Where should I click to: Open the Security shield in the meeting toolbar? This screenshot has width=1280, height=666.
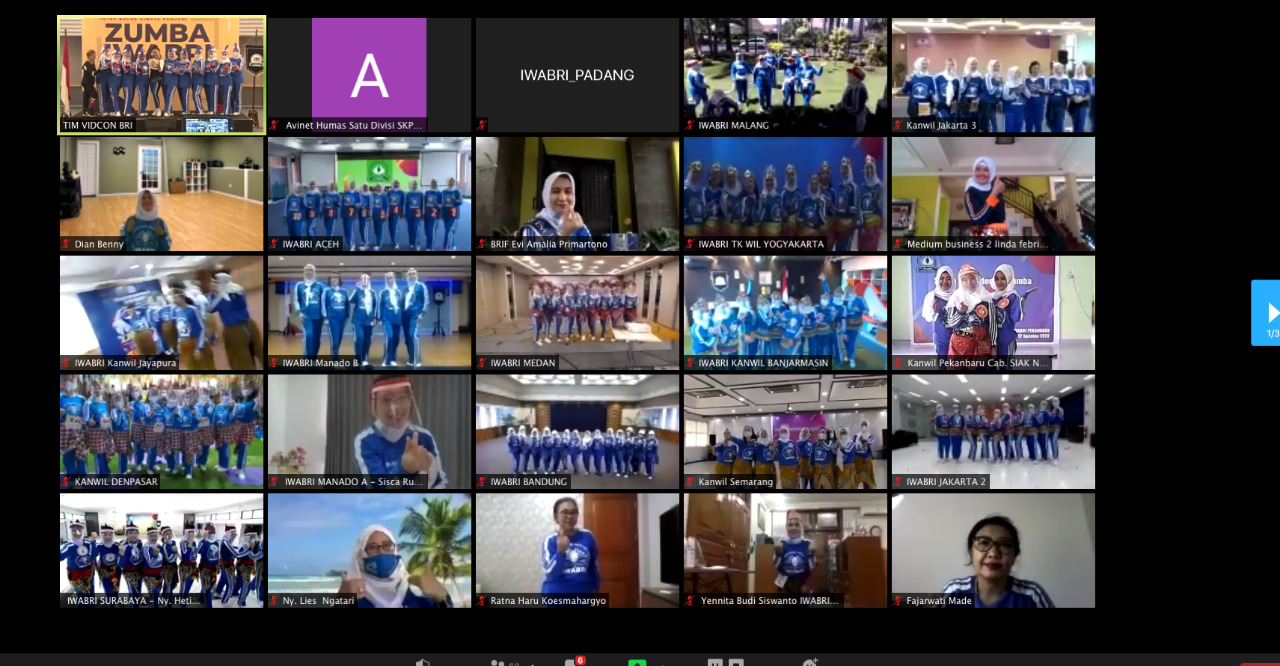(424, 663)
